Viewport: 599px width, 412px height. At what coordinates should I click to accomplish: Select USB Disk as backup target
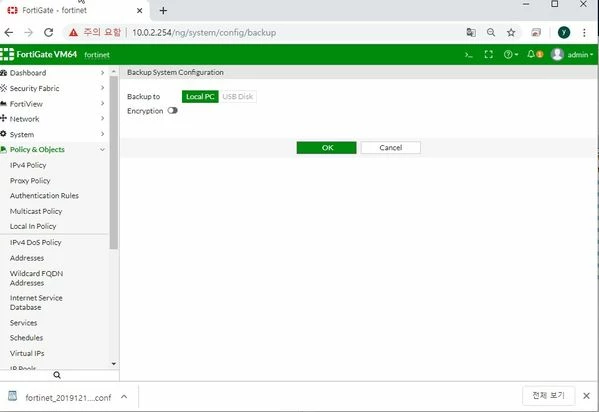click(x=238, y=97)
